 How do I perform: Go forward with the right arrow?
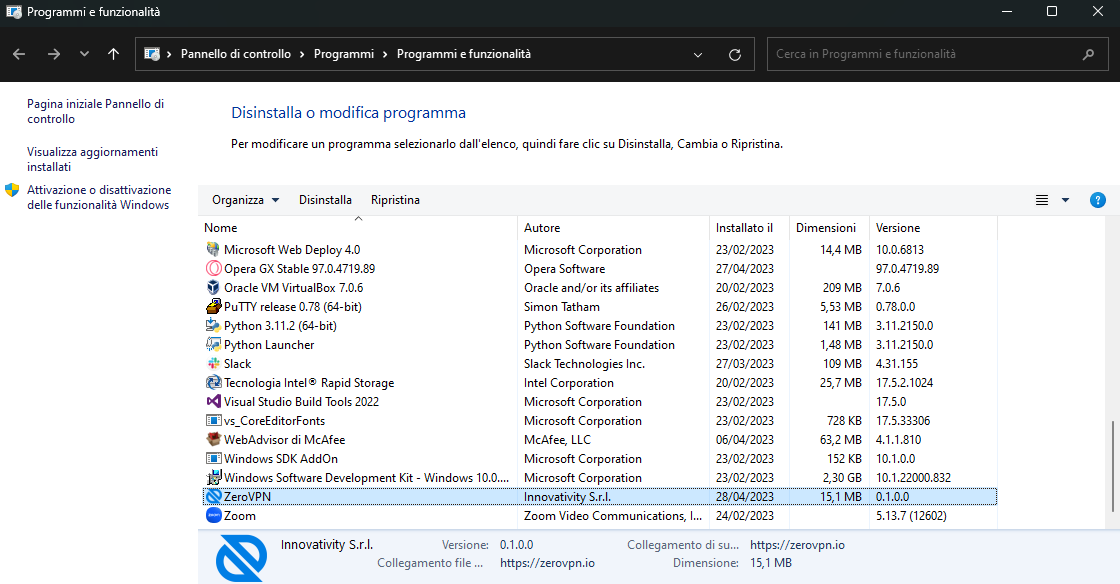(54, 54)
